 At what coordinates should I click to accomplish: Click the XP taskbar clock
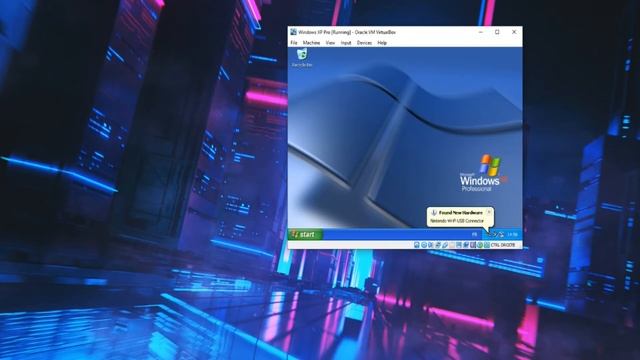(513, 234)
